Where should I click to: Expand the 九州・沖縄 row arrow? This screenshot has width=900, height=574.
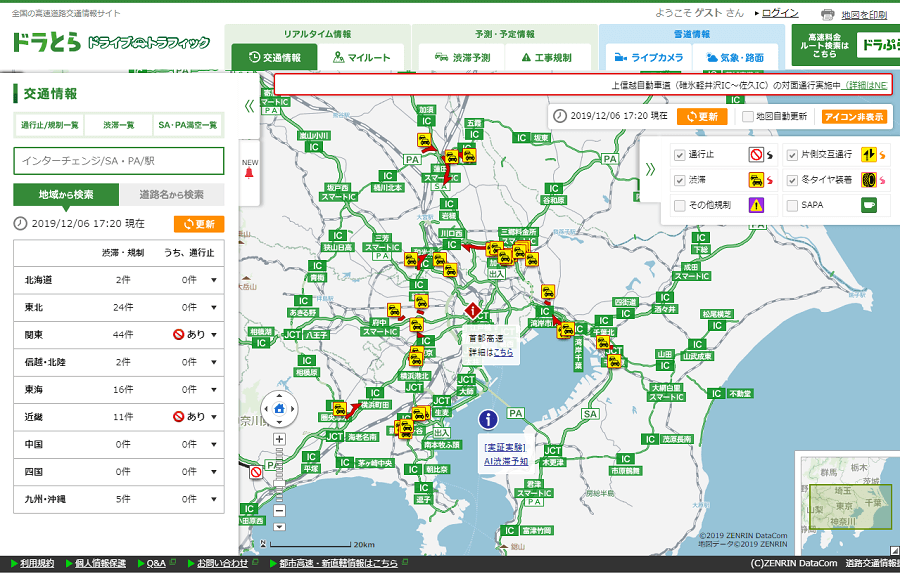214,499
